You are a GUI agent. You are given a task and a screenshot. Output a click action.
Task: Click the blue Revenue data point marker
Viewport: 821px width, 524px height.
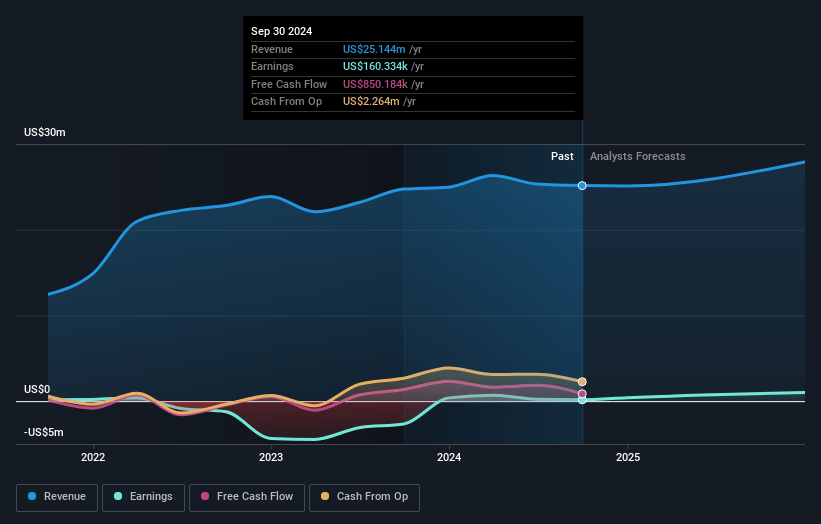pos(582,186)
